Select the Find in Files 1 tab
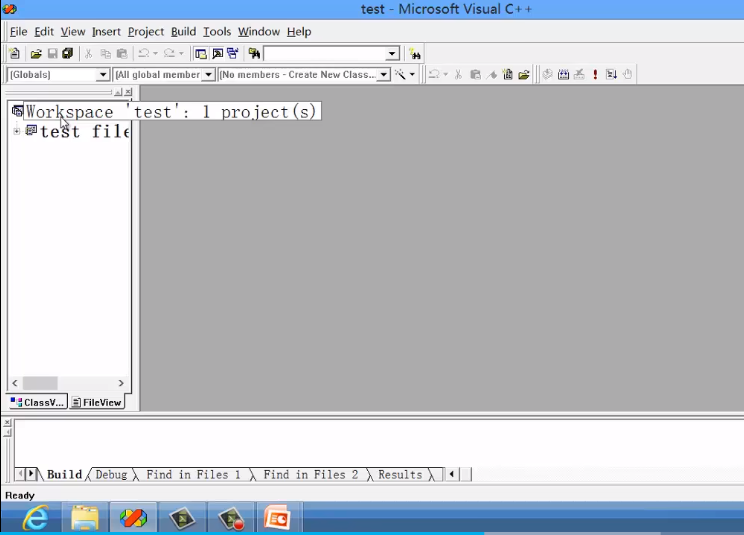The height and width of the screenshot is (535, 744). (x=193, y=475)
